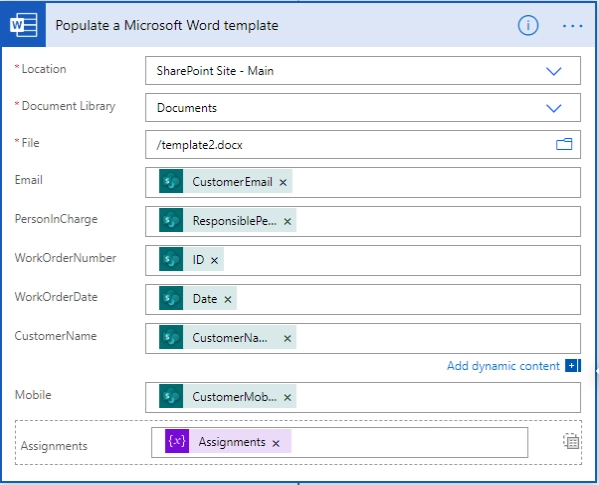
Task: Select the Assignments token label
Action: (232, 442)
